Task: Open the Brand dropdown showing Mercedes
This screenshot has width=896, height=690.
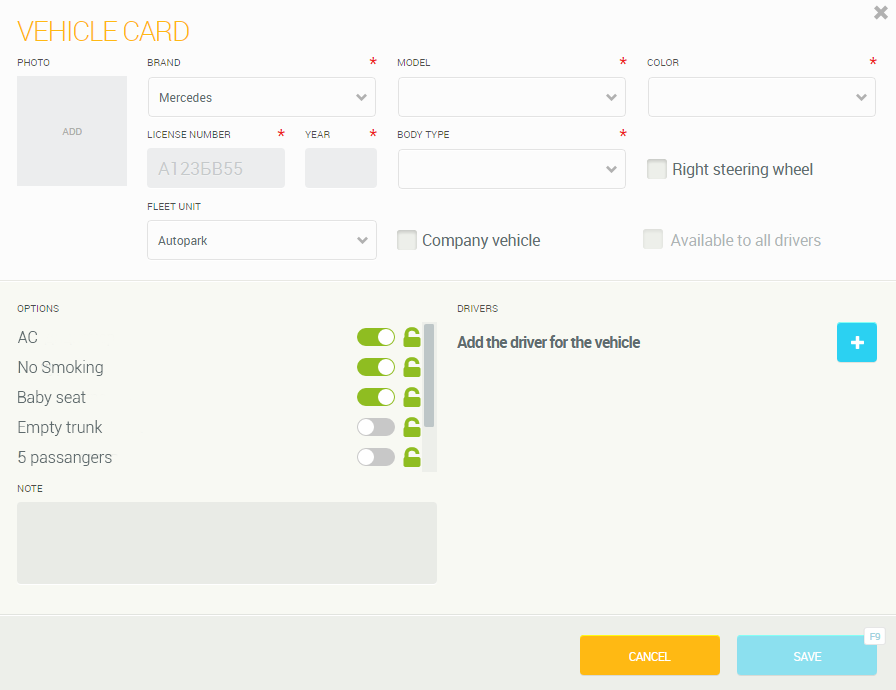Action: coord(261,98)
